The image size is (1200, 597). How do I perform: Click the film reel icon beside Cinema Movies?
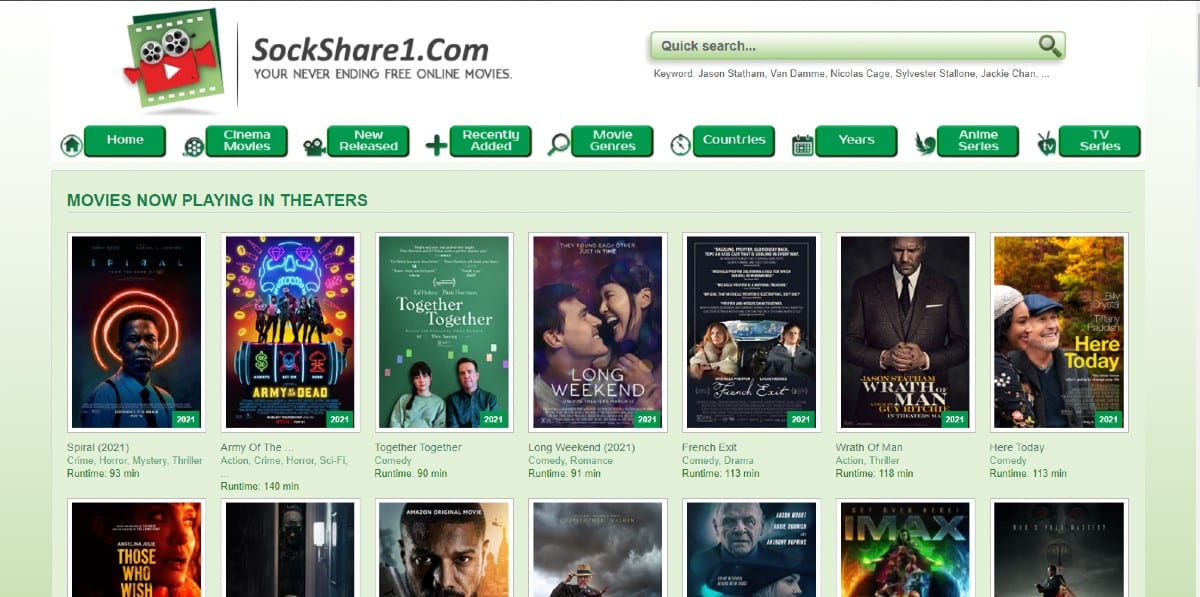tap(193, 147)
